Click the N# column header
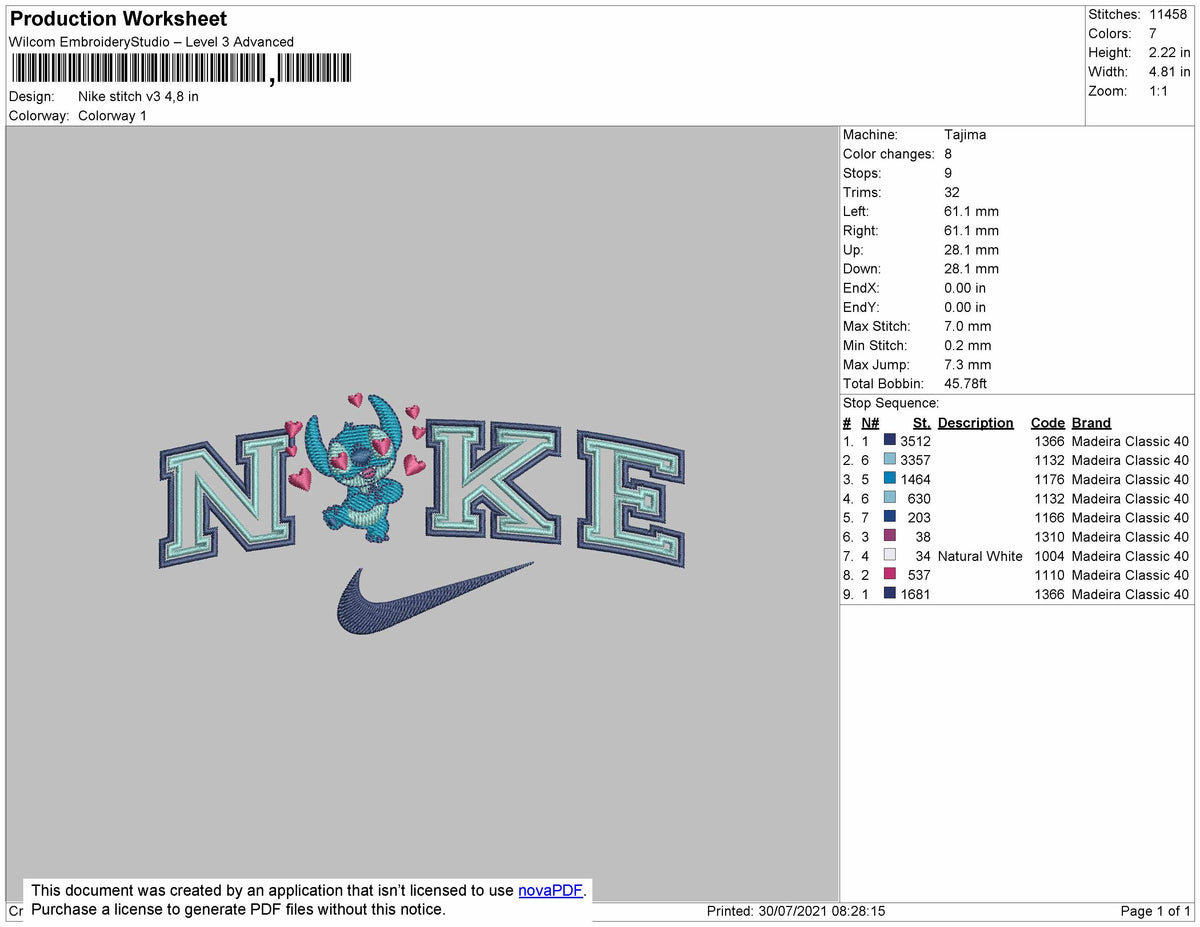The image size is (1200, 927). coord(868,422)
